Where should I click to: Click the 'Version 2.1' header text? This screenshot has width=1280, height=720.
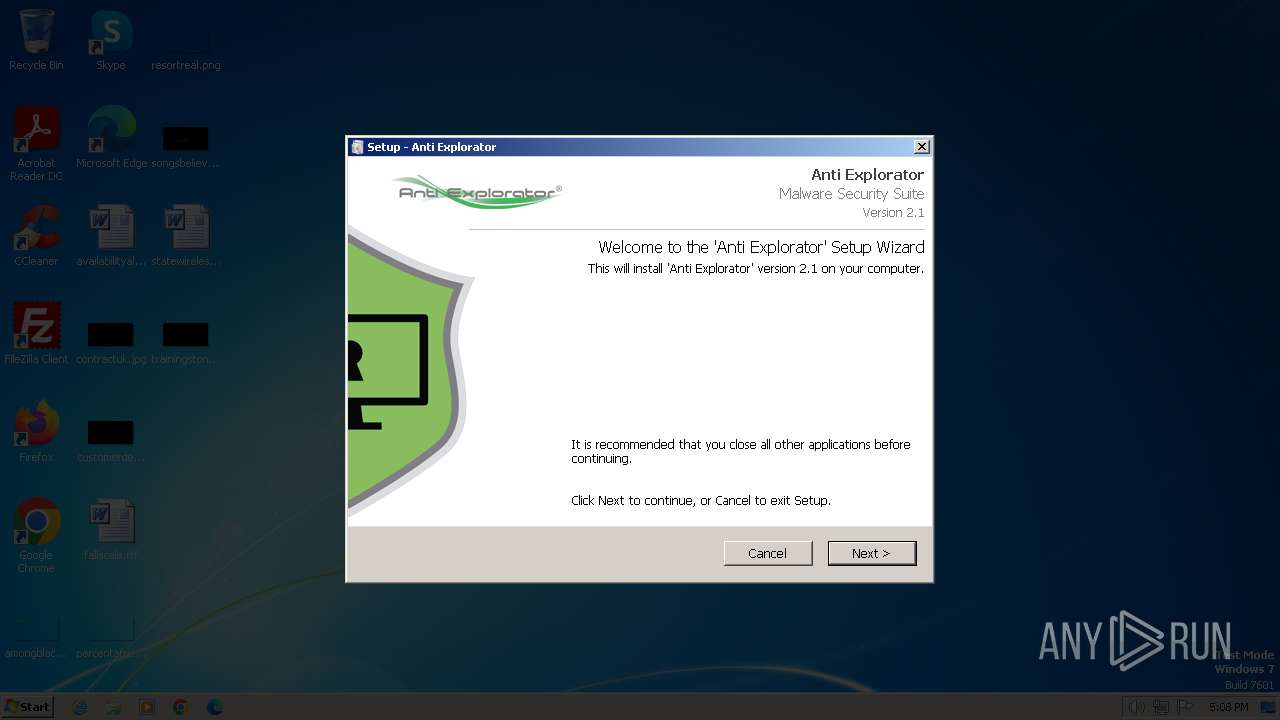(893, 213)
